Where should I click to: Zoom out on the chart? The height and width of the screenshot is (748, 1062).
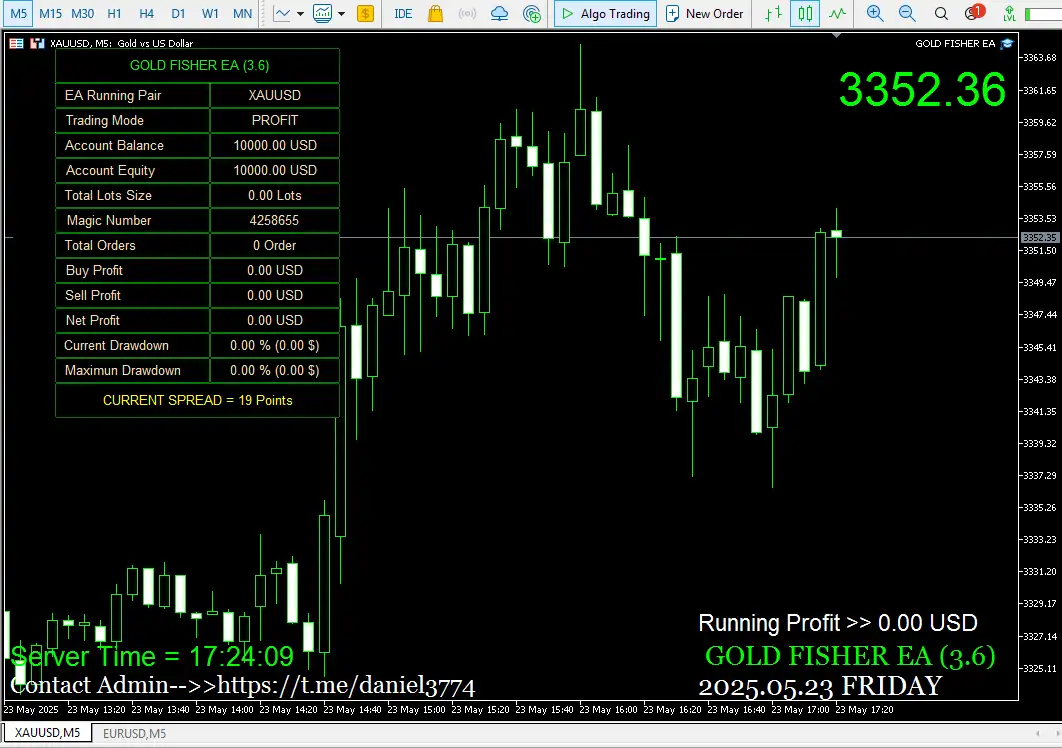[907, 14]
